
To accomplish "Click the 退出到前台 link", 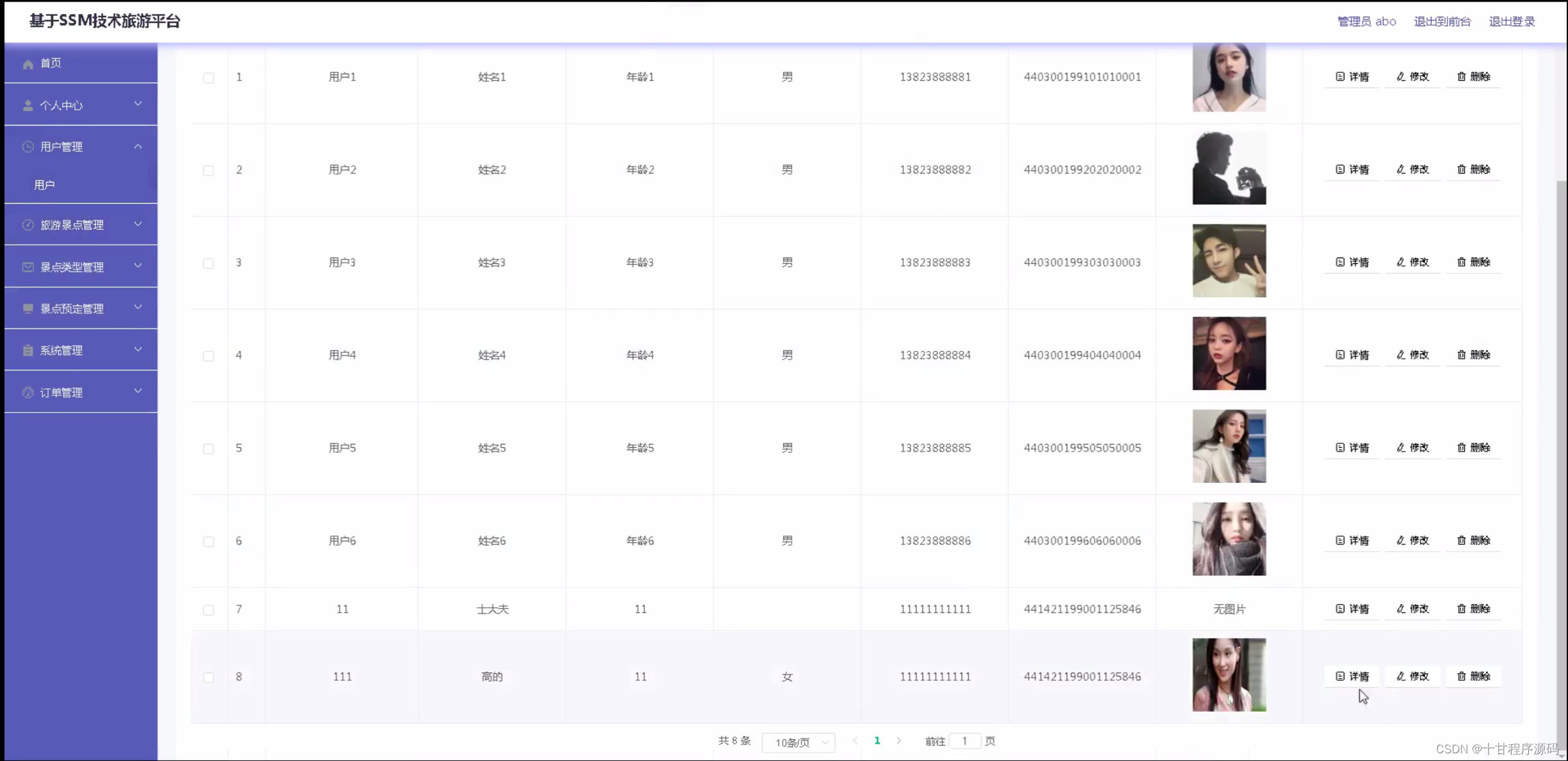I will [1442, 22].
